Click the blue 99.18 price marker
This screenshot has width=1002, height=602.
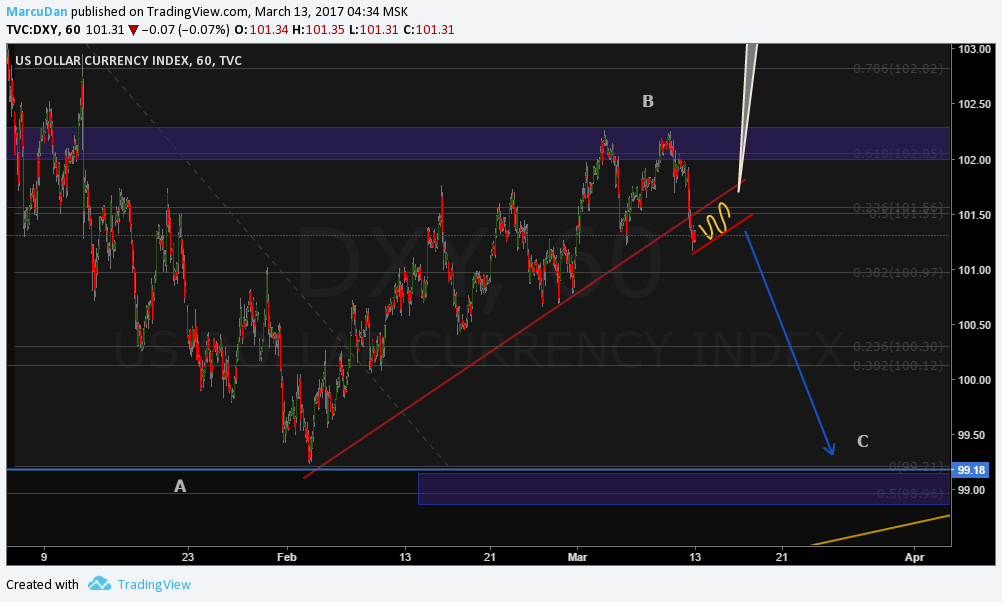(971, 470)
